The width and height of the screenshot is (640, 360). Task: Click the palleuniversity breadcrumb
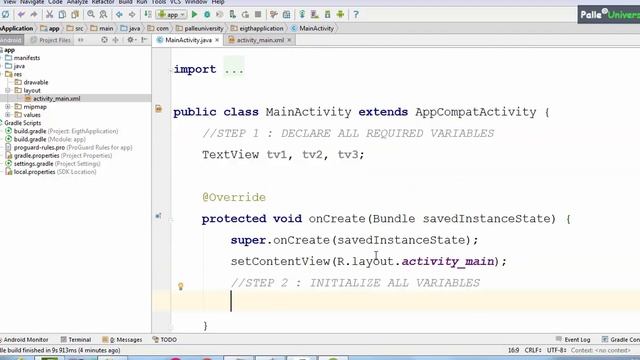[x=200, y=29]
